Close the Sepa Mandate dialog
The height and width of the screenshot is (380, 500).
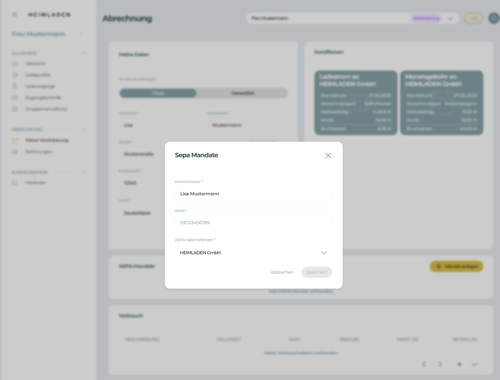(328, 155)
